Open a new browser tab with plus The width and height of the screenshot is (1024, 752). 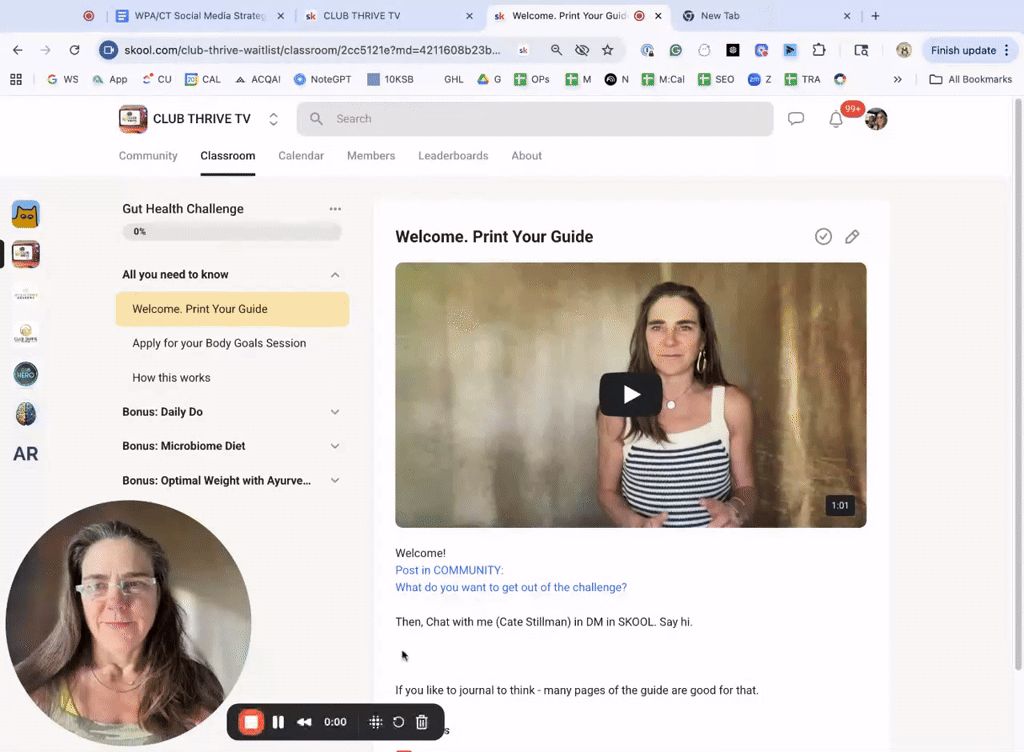875,16
